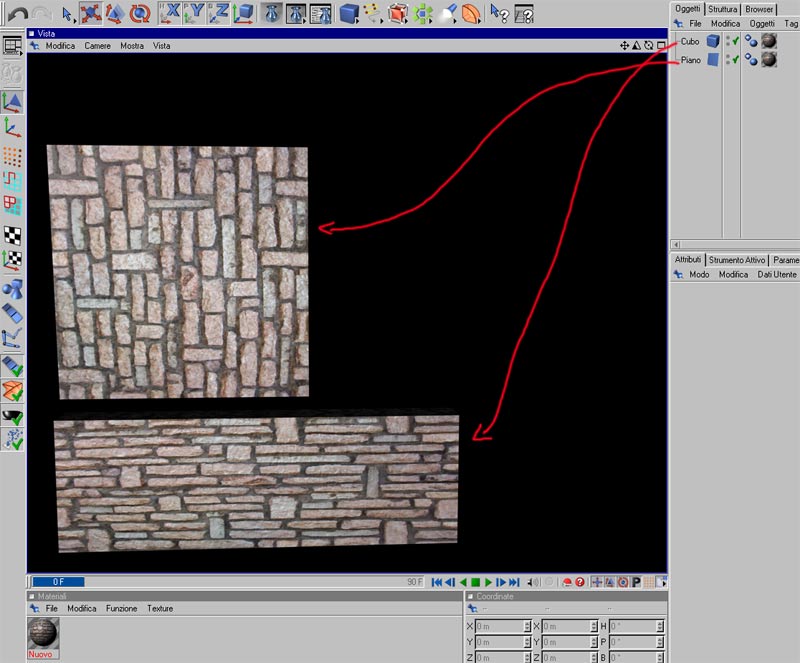Open the array modeling objects
This screenshot has width=800, height=663.
(x=422, y=14)
